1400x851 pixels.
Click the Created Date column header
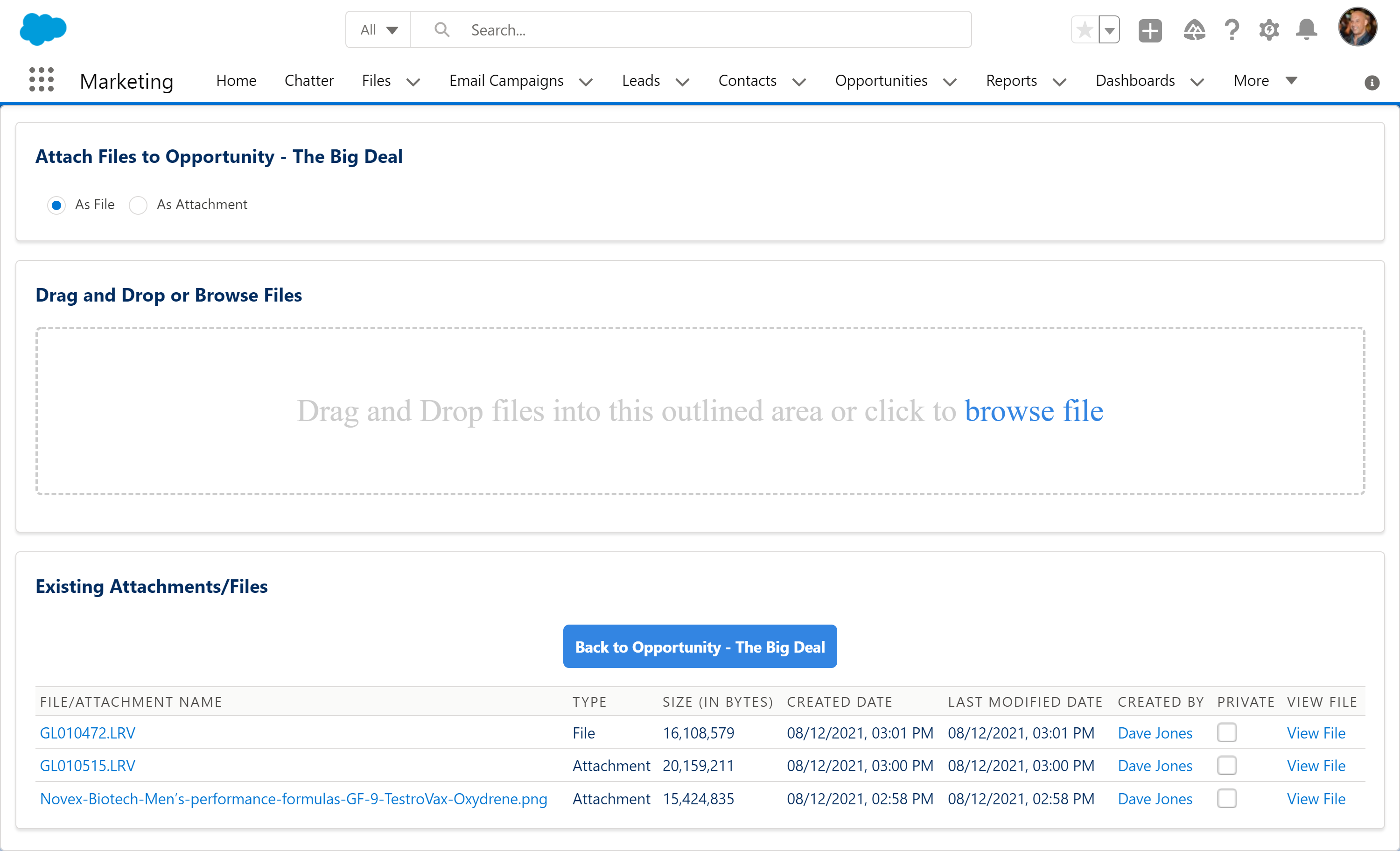(839, 702)
